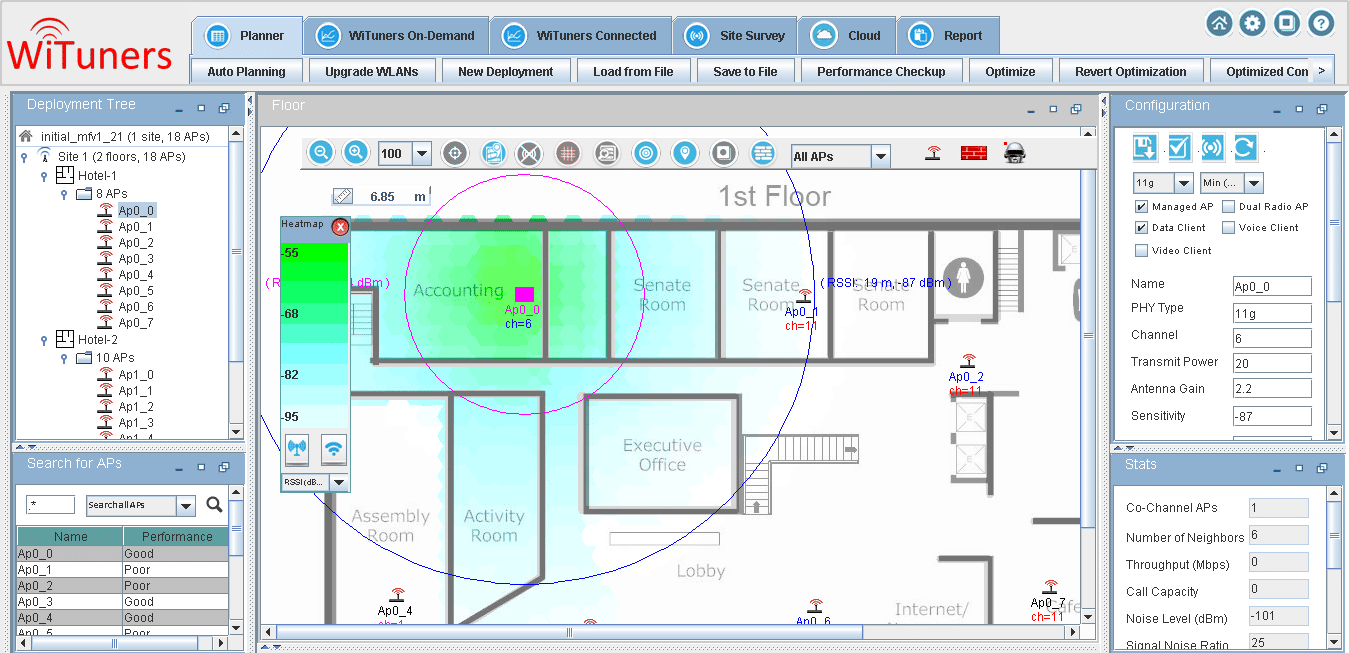Click the antenna tower icon in Heatmap panel
The width and height of the screenshot is (1349, 653).
pos(297,449)
